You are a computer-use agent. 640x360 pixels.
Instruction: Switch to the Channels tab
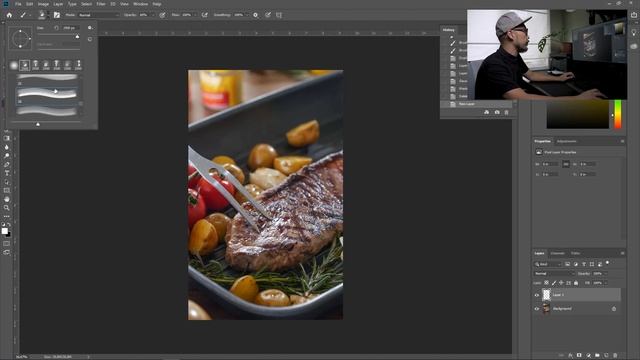[x=558, y=253]
